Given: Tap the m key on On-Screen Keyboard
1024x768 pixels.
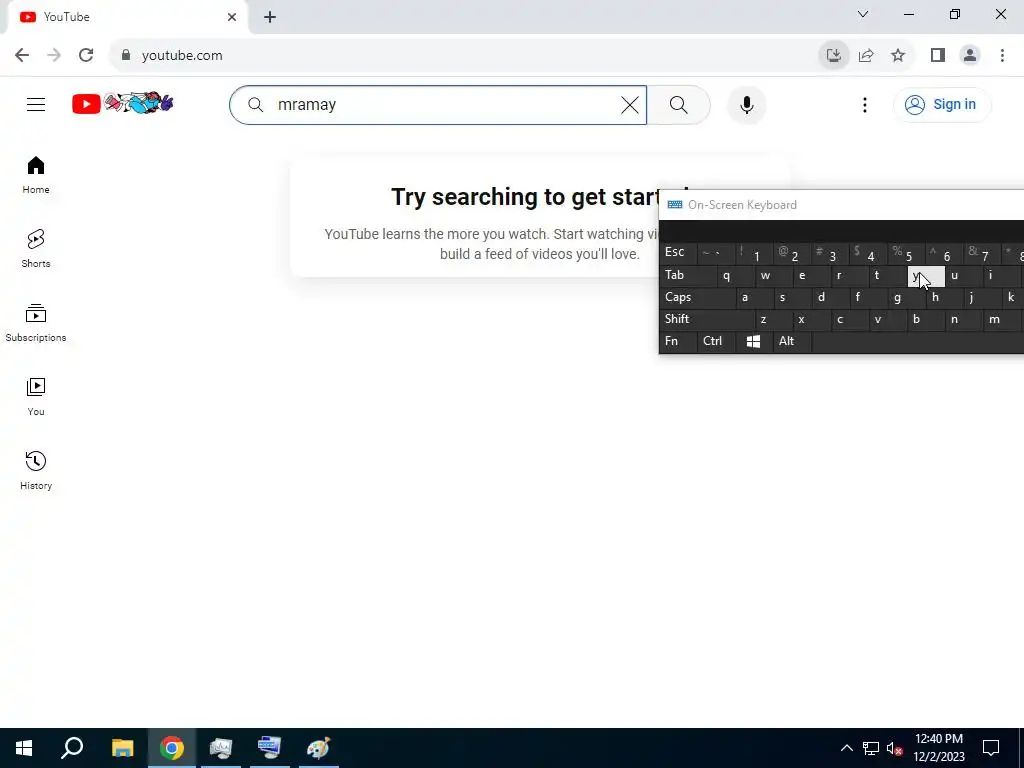Looking at the screenshot, I should (1002, 319).
